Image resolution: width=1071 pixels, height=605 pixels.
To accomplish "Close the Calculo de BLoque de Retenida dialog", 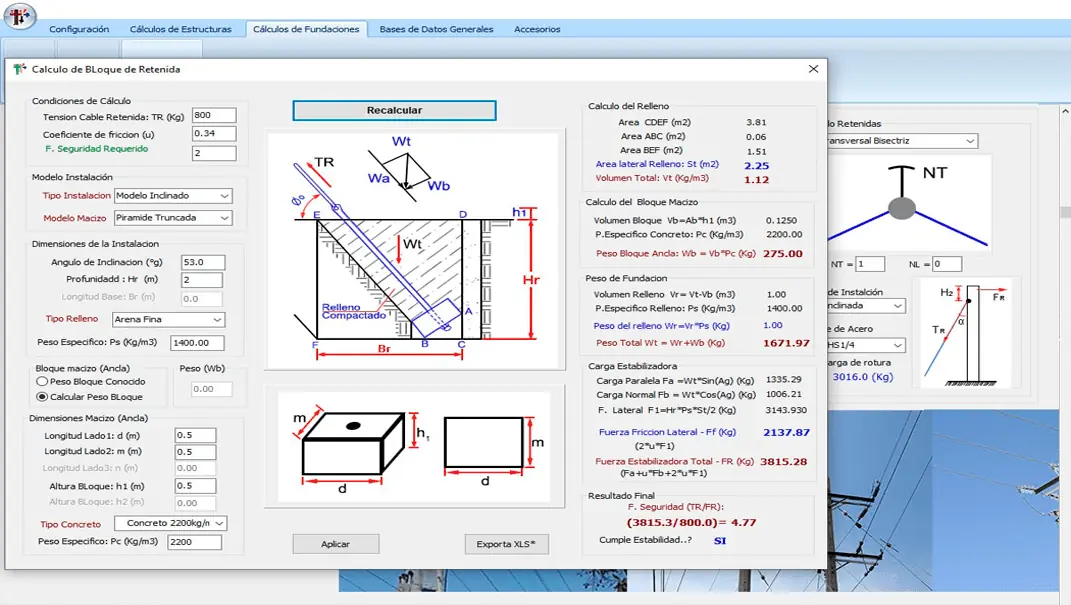I will point(813,69).
